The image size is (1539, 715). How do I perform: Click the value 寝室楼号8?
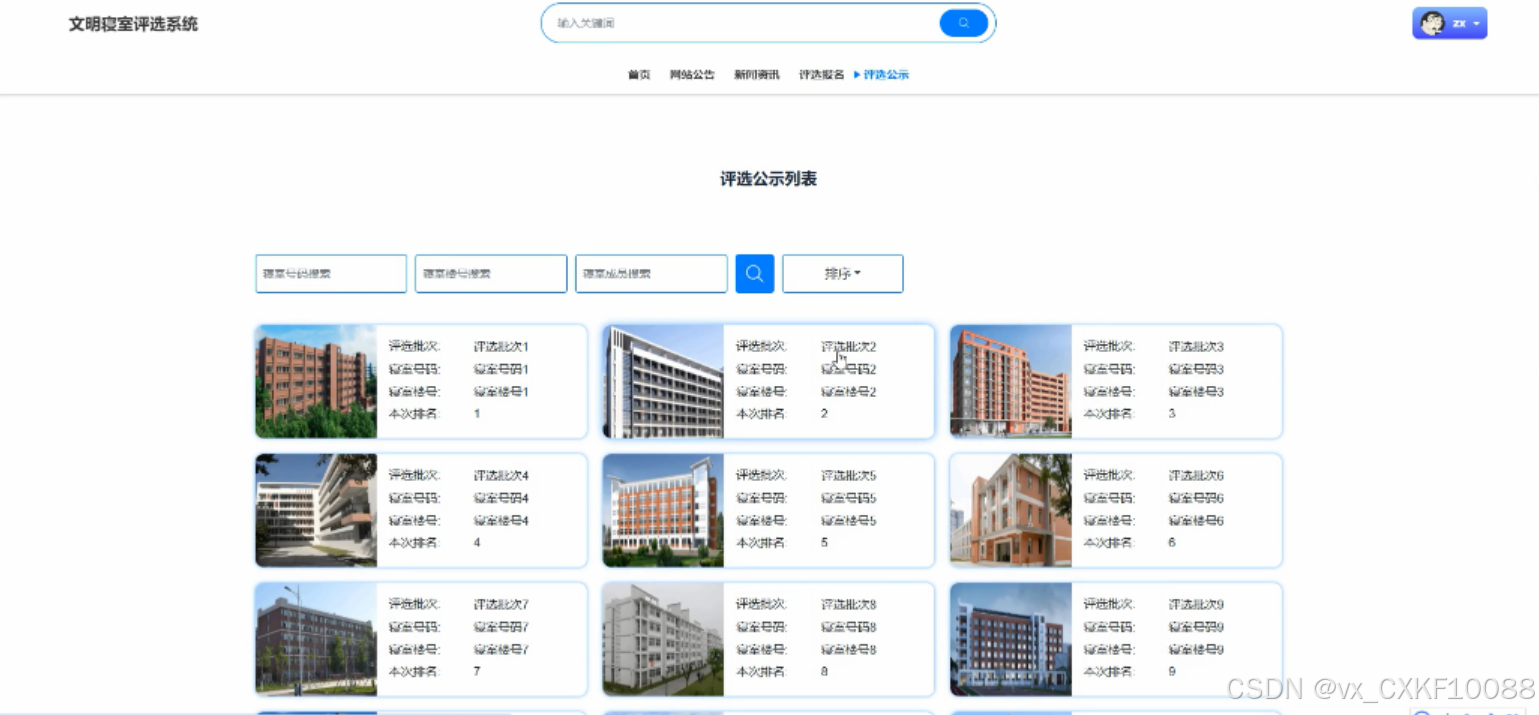[x=849, y=650]
